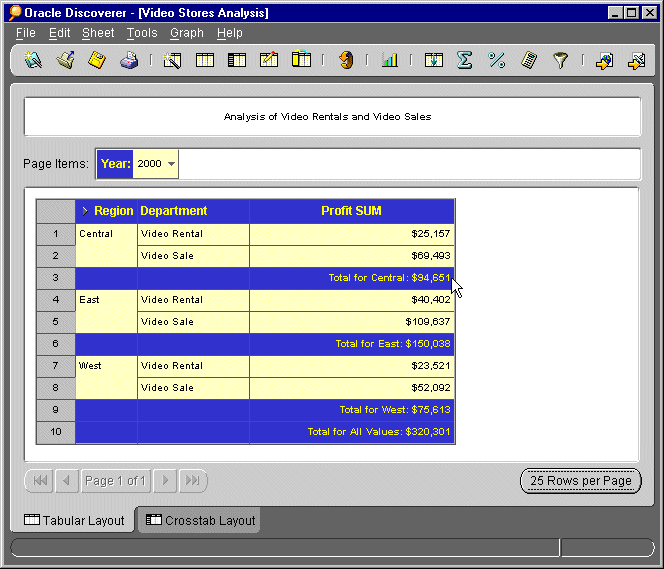Select the East region cell
Image resolution: width=664 pixels, height=569 pixels.
106,311
